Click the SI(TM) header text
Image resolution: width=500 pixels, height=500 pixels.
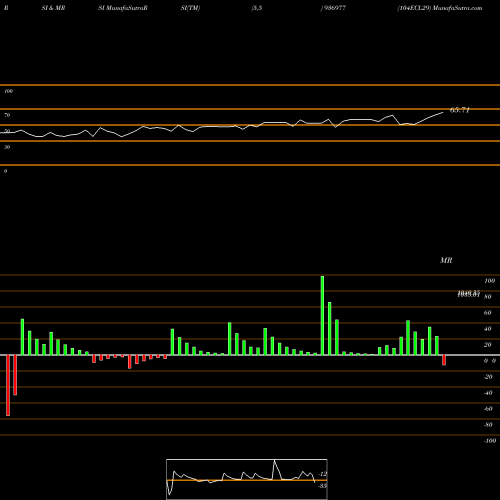pos(190,8)
